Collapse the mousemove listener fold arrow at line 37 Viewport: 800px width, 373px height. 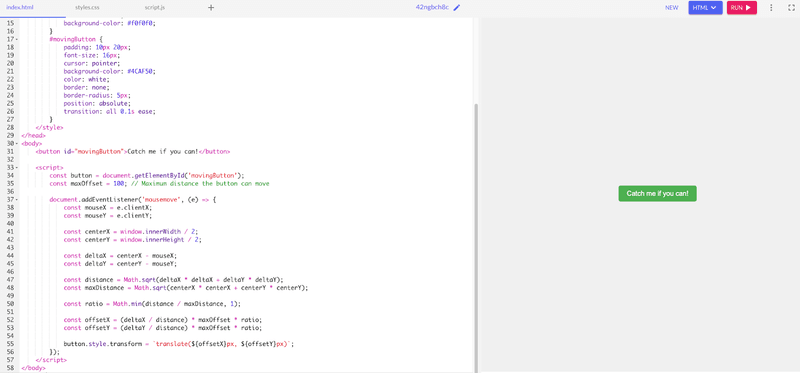[x=17, y=200]
